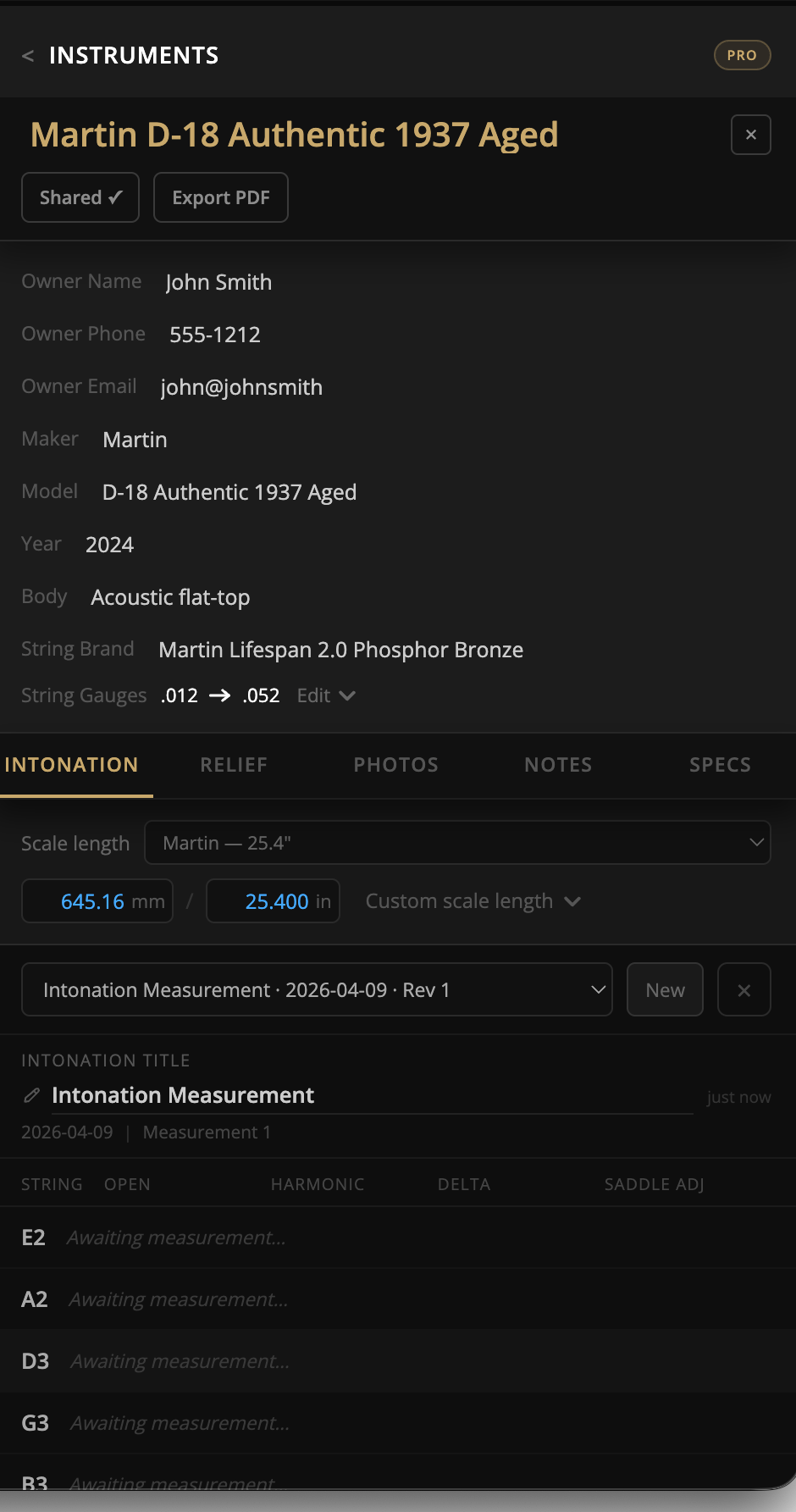Expand the String Gauges Edit dropdown
This screenshot has width=796, height=1512.
[326, 695]
